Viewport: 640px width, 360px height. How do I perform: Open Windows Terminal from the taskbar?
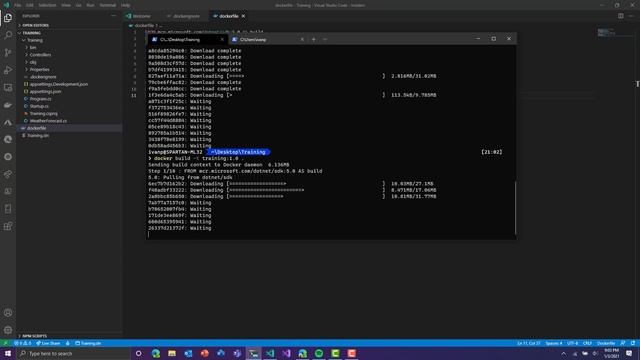pyautogui.click(x=253, y=353)
